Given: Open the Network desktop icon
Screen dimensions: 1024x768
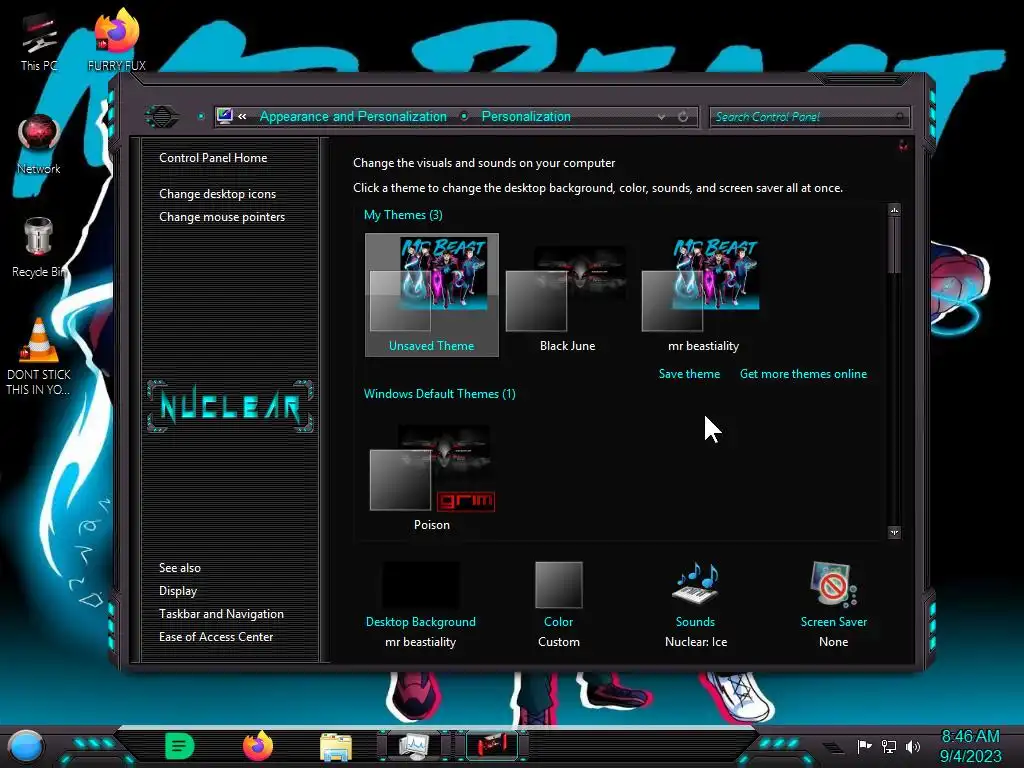Looking at the screenshot, I should point(39,144).
